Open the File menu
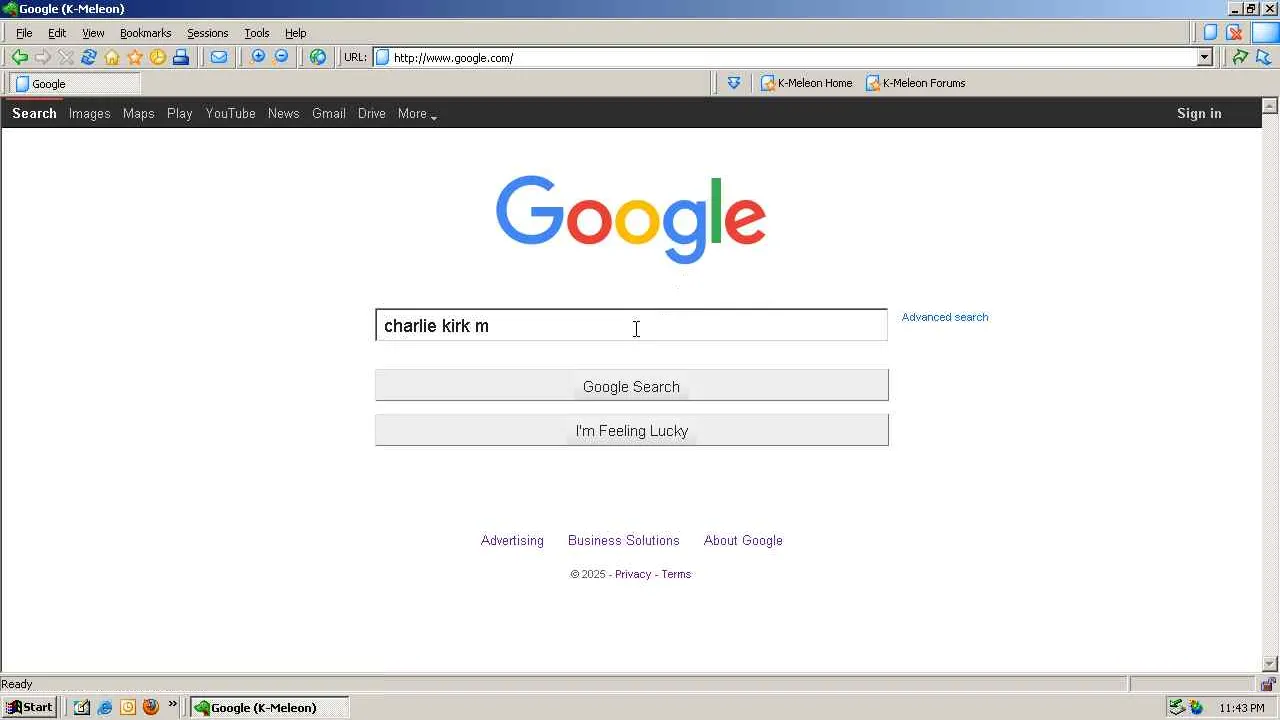This screenshot has height=720, width=1280. point(24,33)
